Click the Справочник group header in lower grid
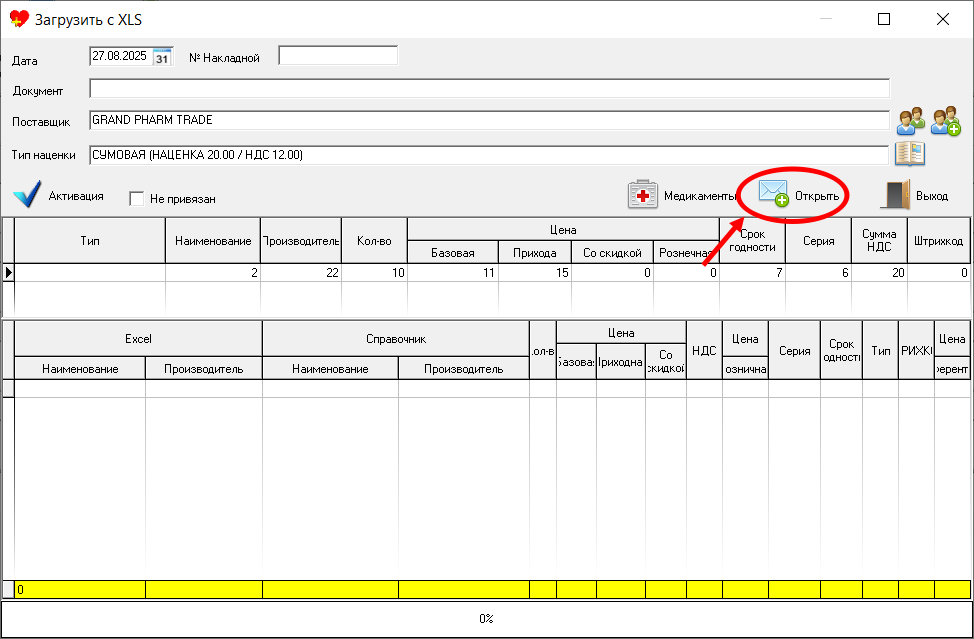Viewport: 974px width, 639px height. pyautogui.click(x=396, y=338)
